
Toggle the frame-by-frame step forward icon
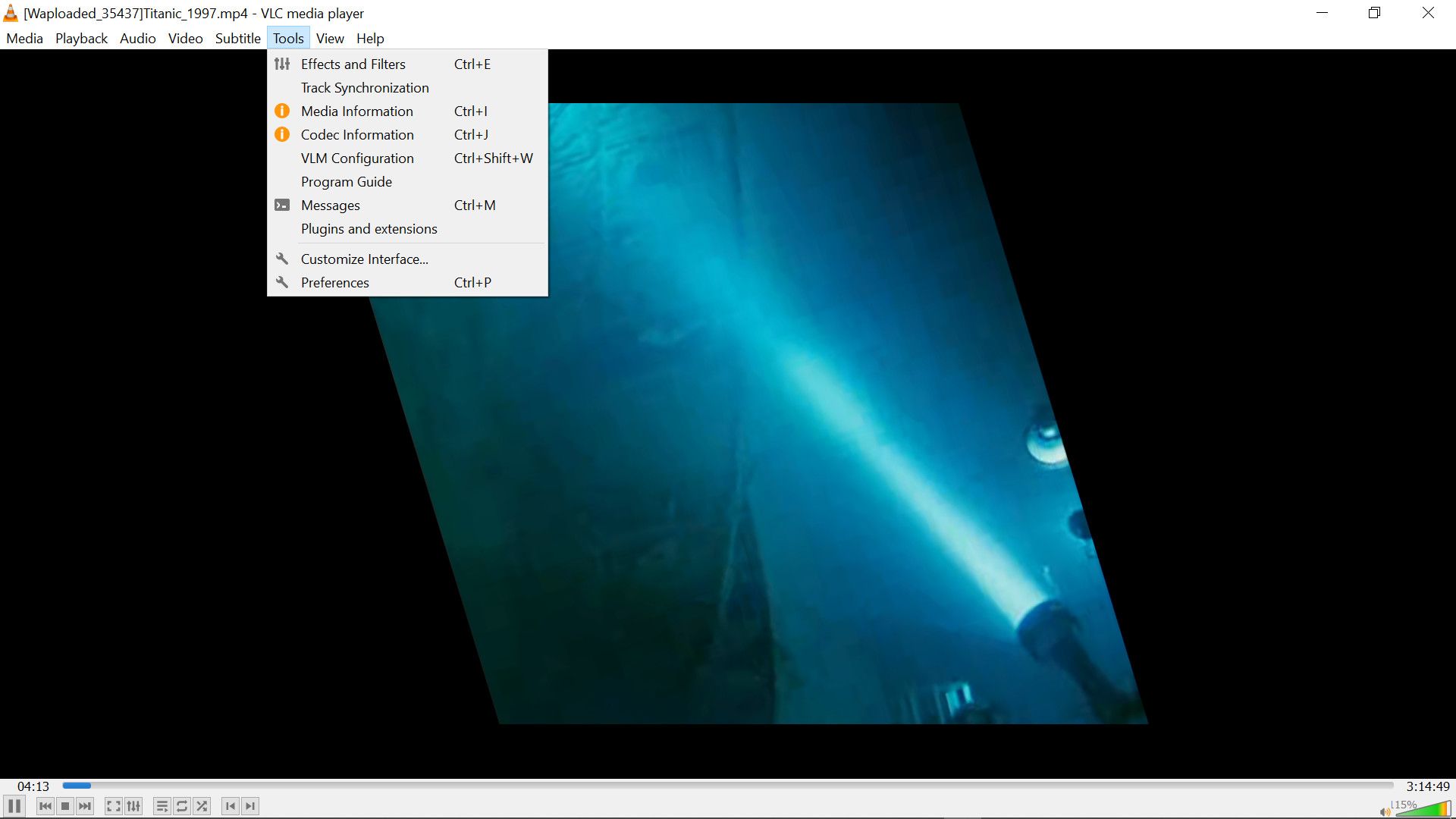250,806
